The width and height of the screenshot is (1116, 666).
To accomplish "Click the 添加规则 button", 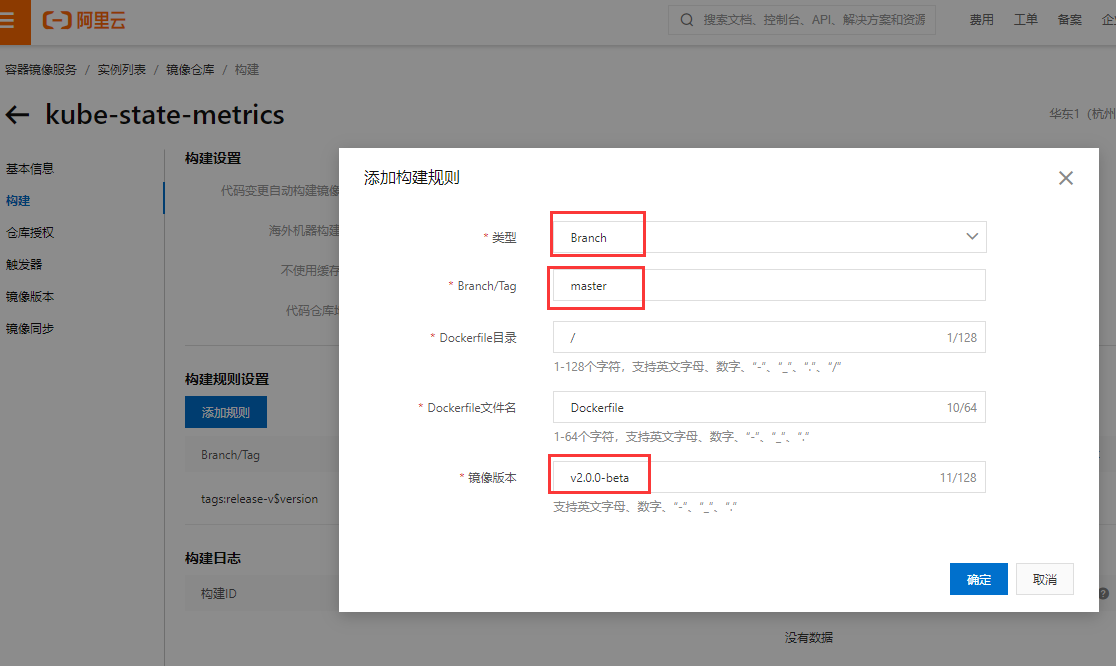I will click(225, 411).
